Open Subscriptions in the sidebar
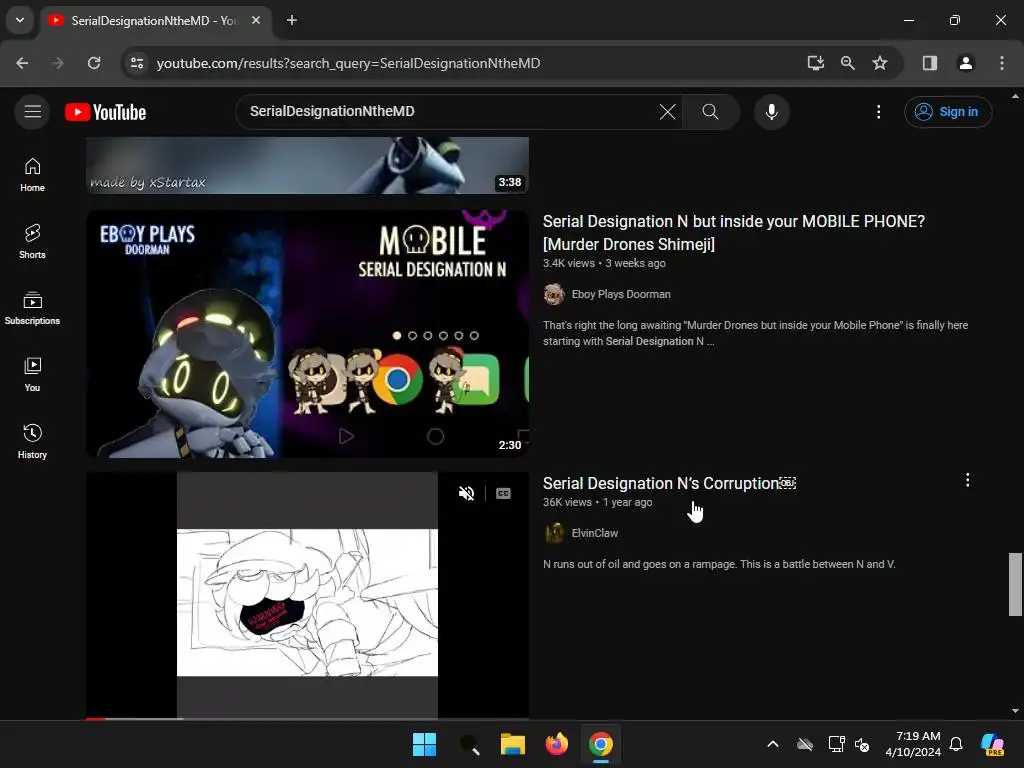Screen dimensions: 1024x768 [32, 308]
